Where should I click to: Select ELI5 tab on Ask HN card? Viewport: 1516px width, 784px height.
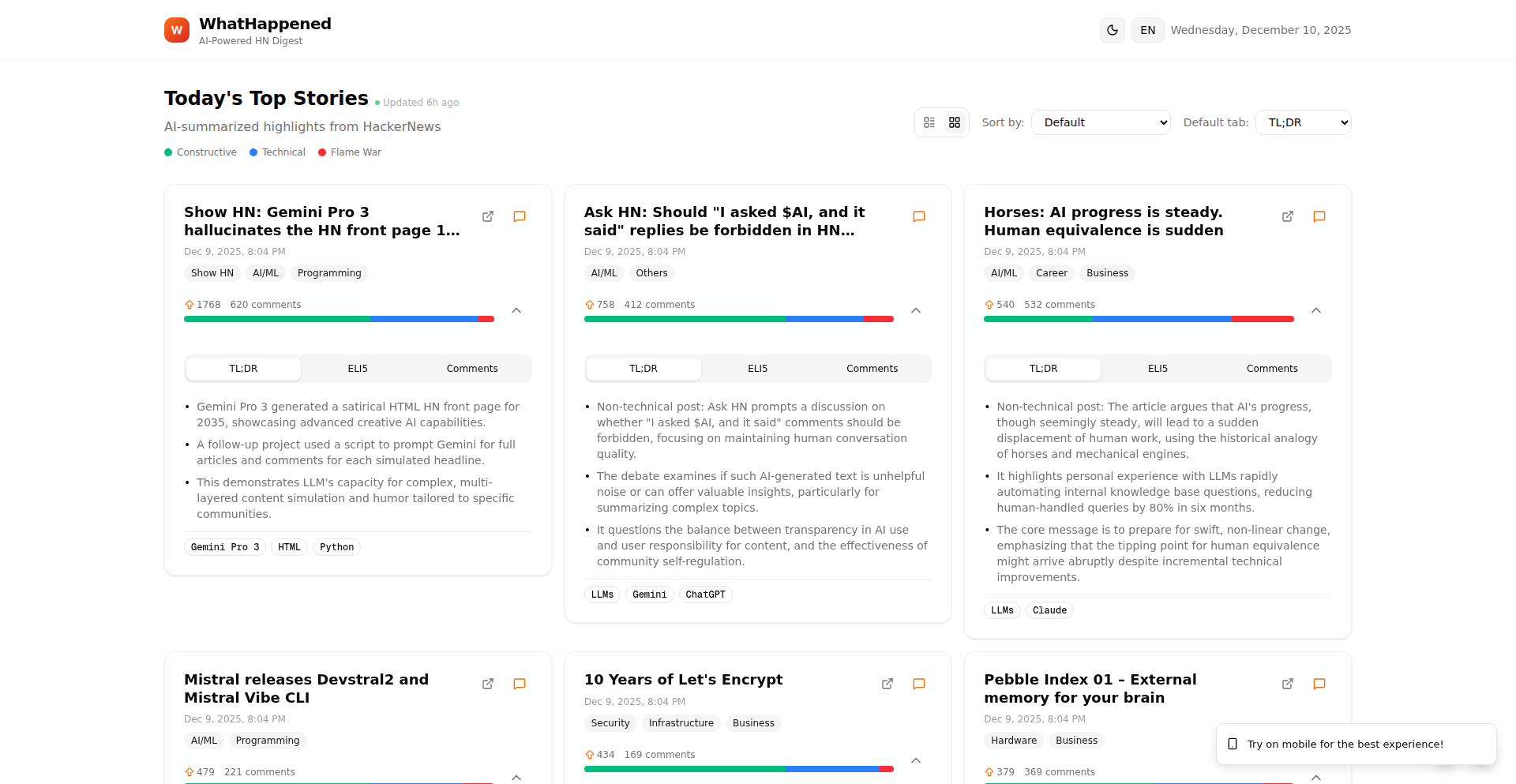pyautogui.click(x=757, y=369)
